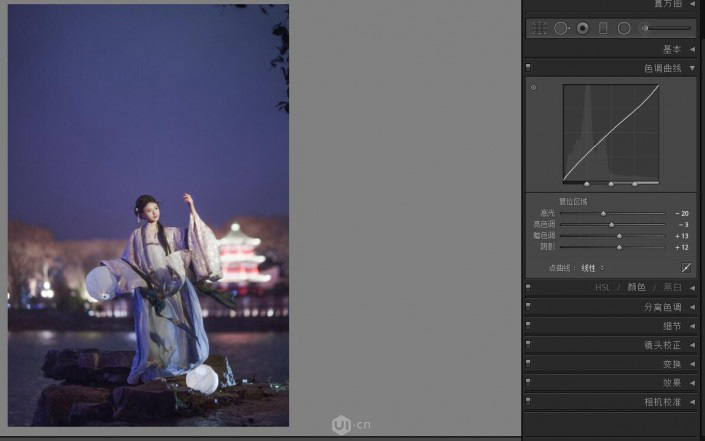
Task: Switch to the 黑白 tab
Action: tap(672, 287)
